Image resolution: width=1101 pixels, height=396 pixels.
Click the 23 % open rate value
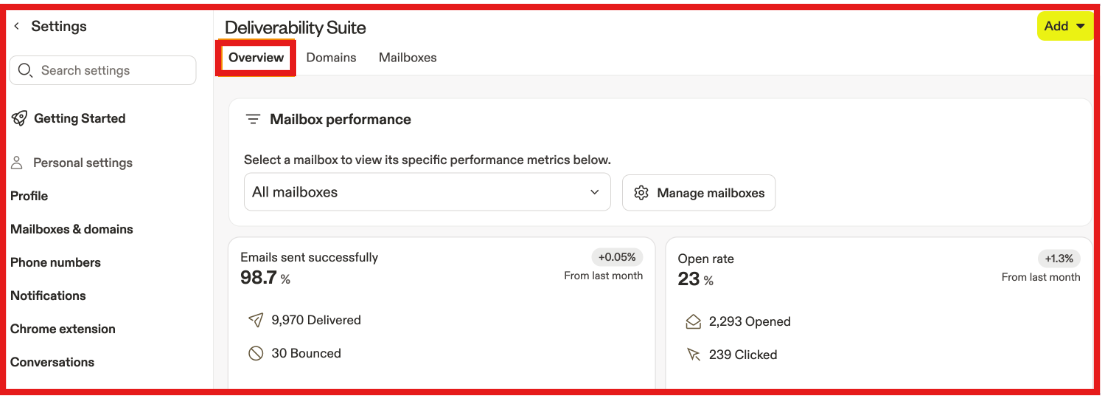click(x=696, y=279)
